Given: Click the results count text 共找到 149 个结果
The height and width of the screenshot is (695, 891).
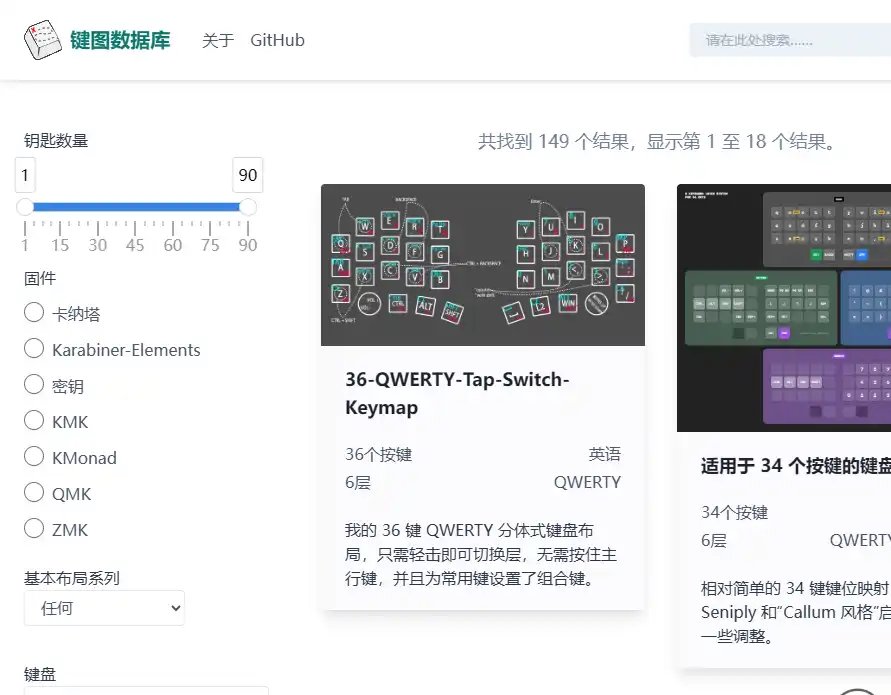Looking at the screenshot, I should 656,142.
